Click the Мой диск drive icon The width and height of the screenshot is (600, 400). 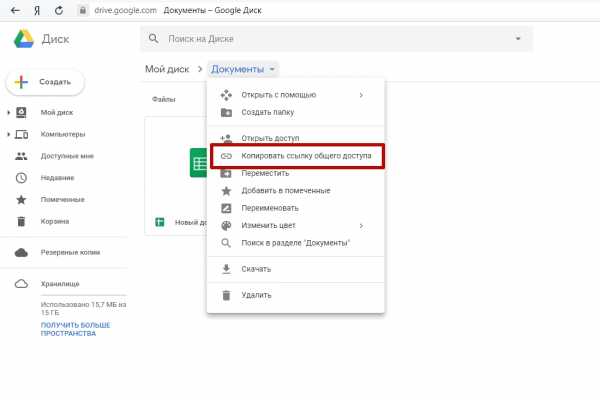pos(21,113)
